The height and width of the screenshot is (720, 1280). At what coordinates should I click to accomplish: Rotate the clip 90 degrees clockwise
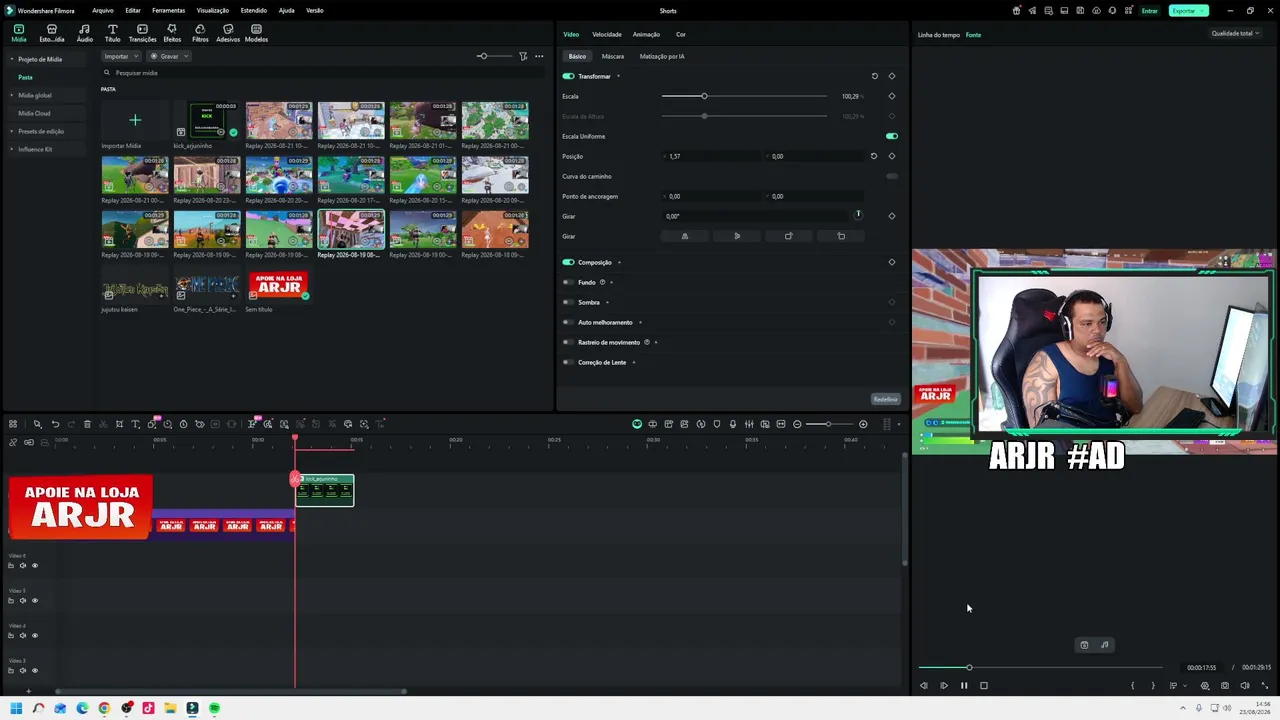(x=789, y=236)
